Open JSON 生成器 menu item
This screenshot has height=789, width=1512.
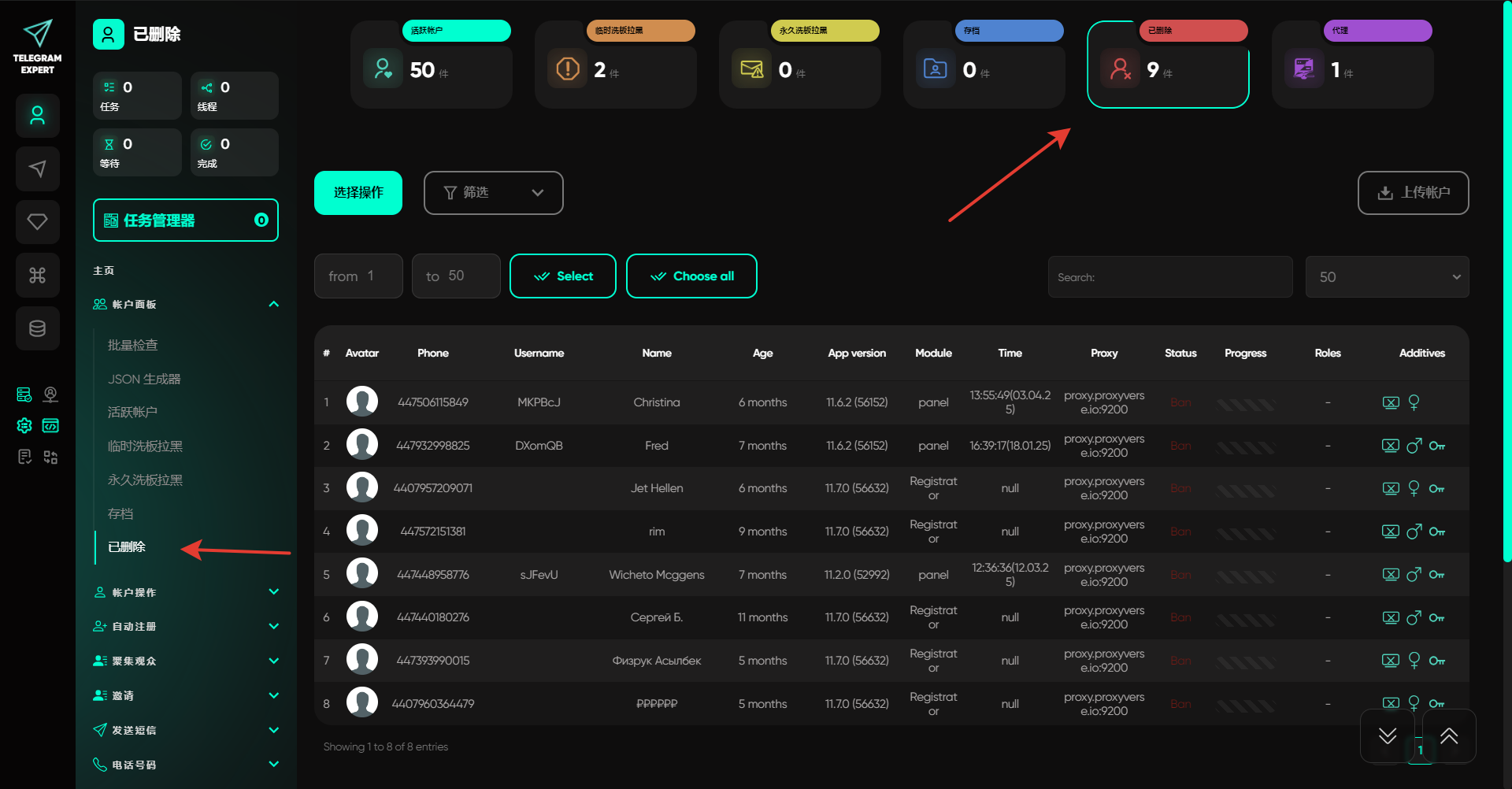click(144, 379)
